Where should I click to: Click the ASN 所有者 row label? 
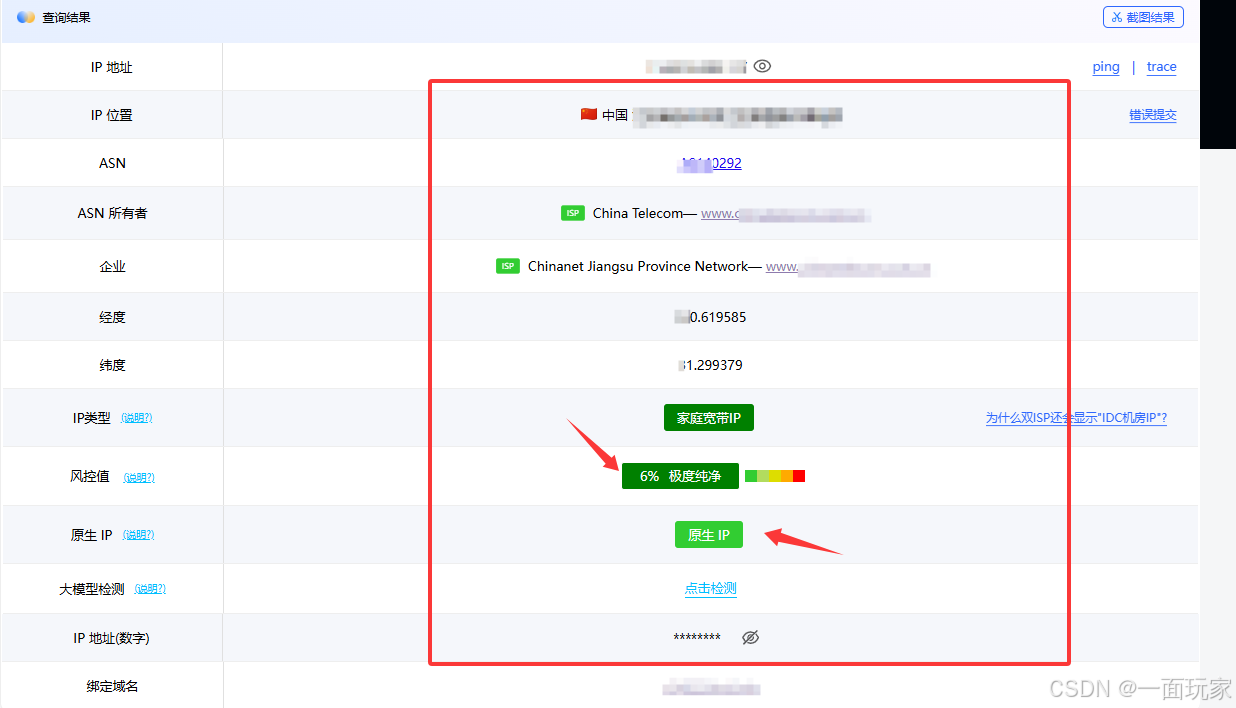[112, 213]
